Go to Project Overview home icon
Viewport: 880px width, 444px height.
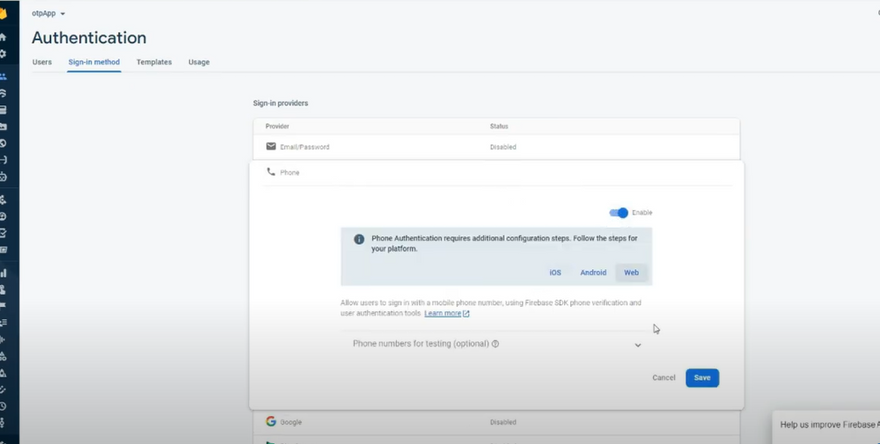coord(3,37)
